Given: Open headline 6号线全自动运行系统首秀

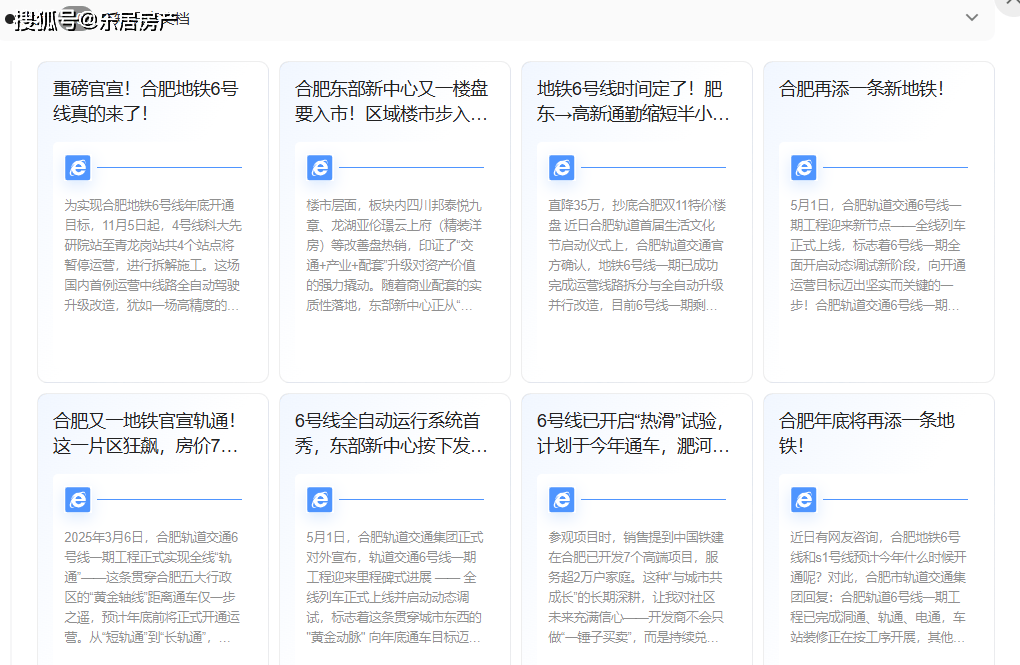Looking at the screenshot, I should (391, 433).
